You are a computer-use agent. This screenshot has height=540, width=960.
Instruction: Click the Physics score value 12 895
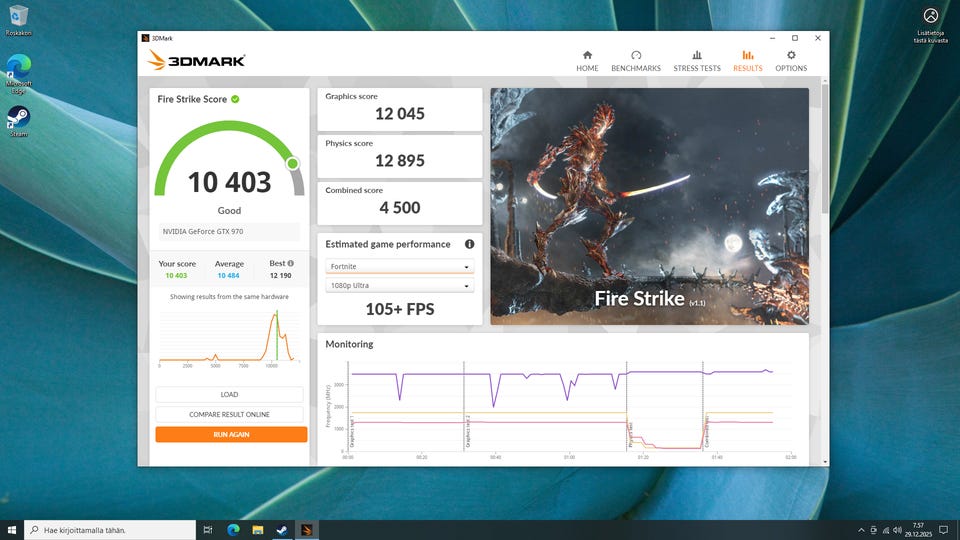(400, 161)
